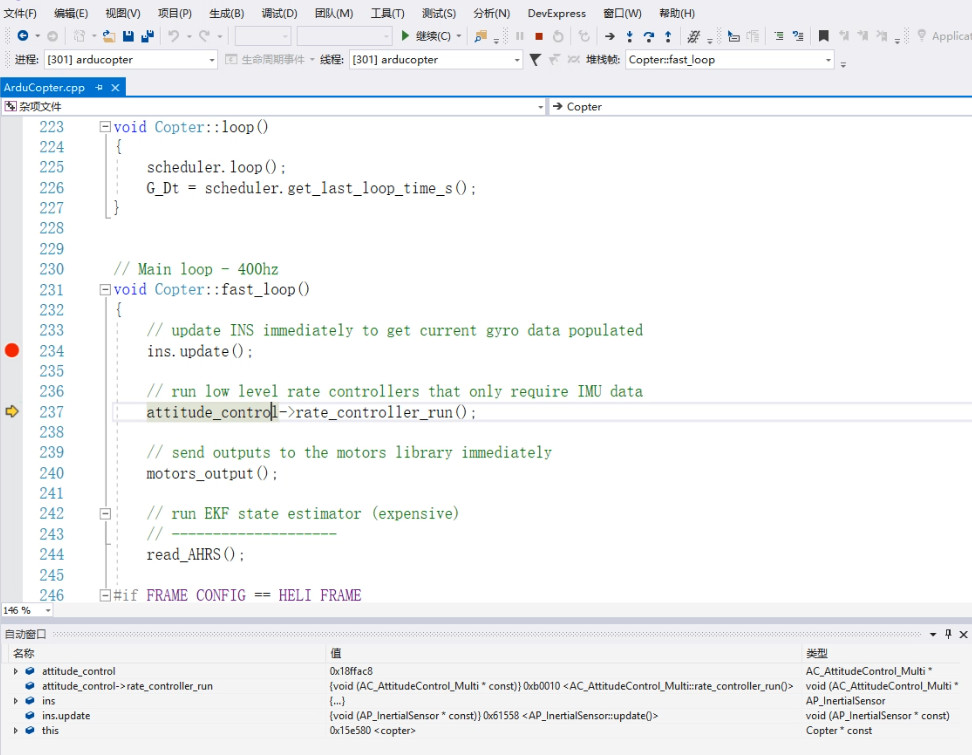Viewport: 972px width, 755px height.
Task: Toggle the breakpoint on line 234
Action: tap(12, 350)
